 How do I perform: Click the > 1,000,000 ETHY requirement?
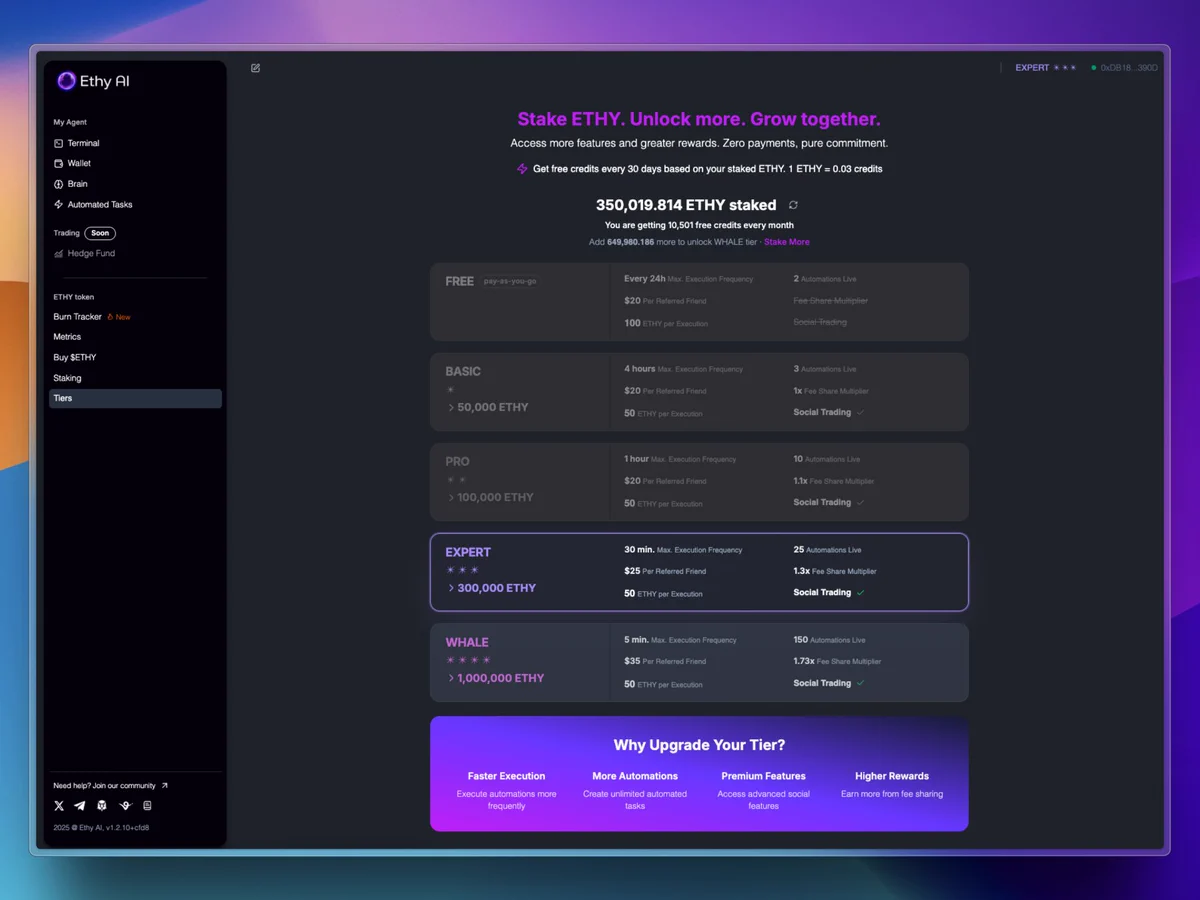coord(495,678)
